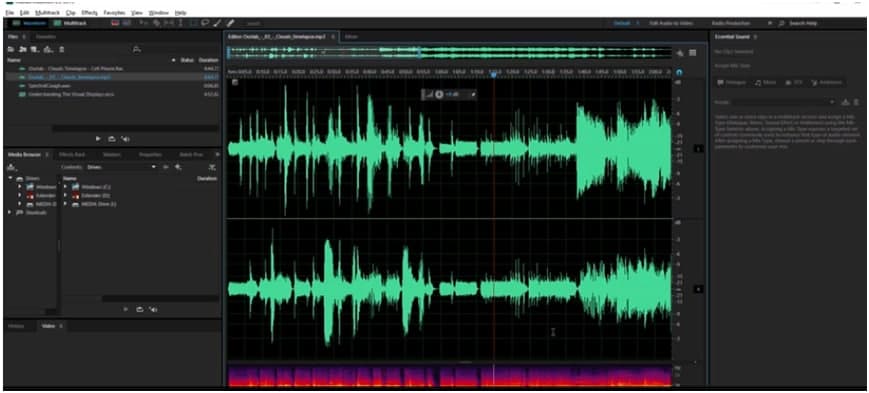Open the File menu
869x393 pixels.
point(9,12)
